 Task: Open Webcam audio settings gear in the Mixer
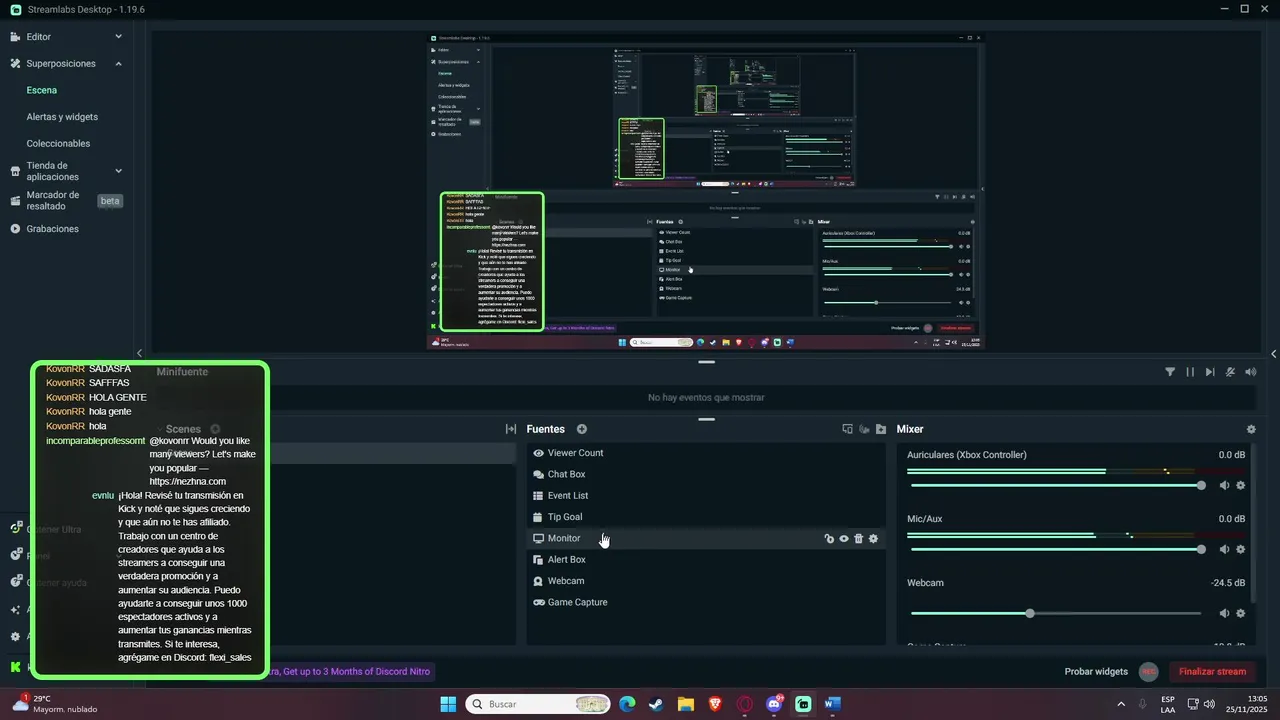click(1241, 613)
